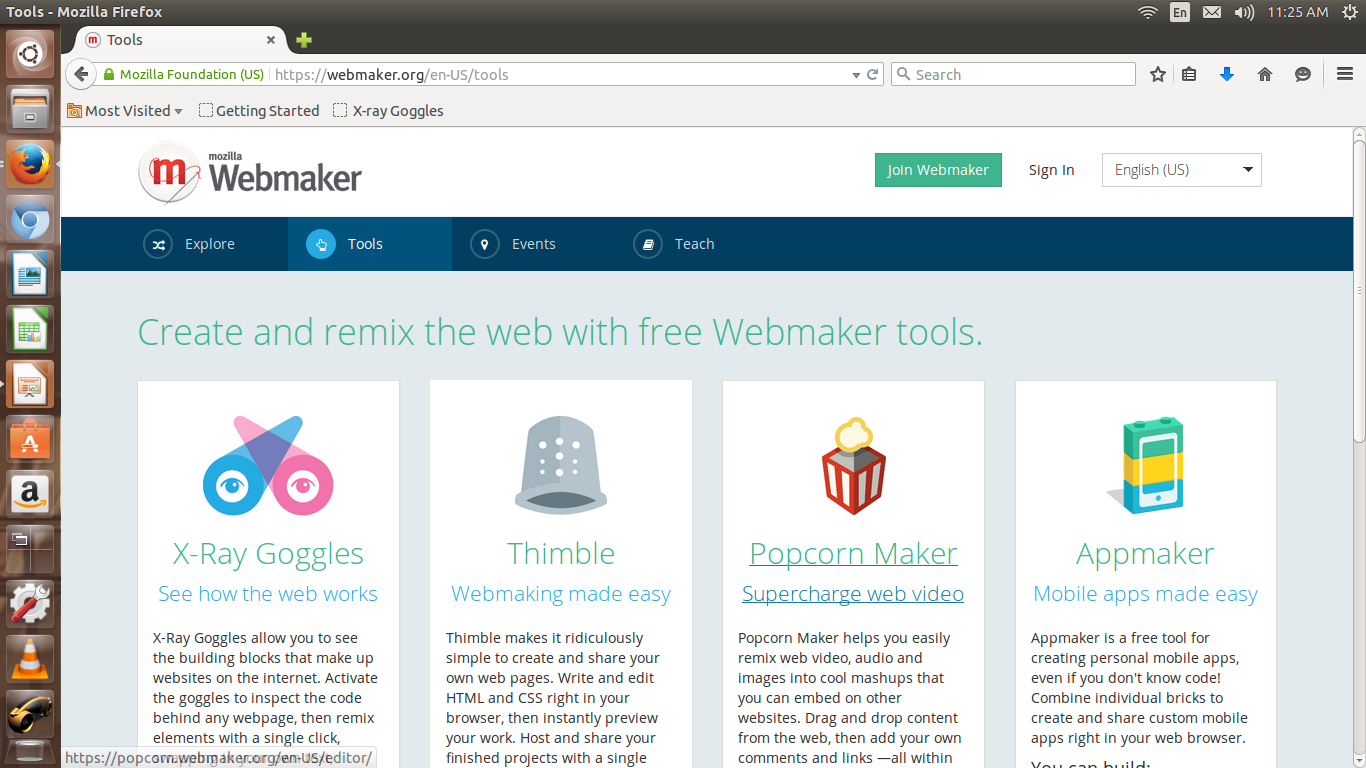Open Ubuntu Dash from launcher
Image resolution: width=1366 pixels, height=768 pixels.
coord(30,52)
